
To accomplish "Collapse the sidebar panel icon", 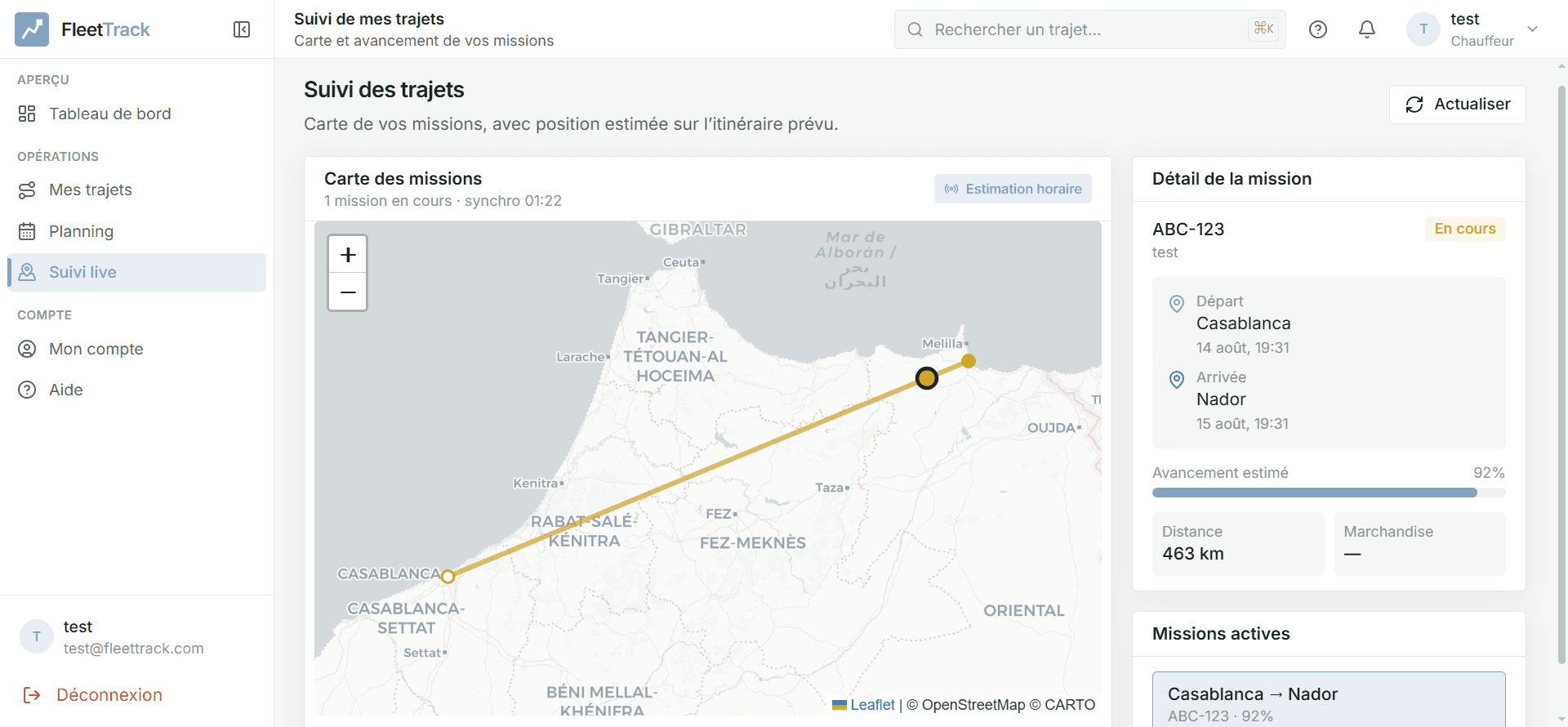I will [242, 29].
